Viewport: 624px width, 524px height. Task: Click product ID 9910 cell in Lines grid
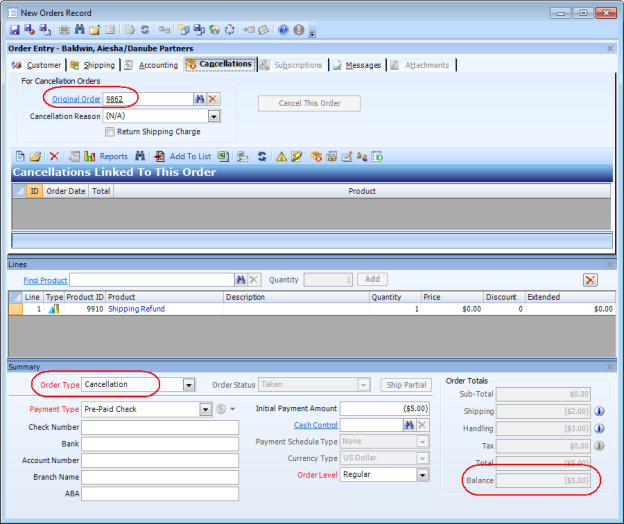click(x=84, y=309)
